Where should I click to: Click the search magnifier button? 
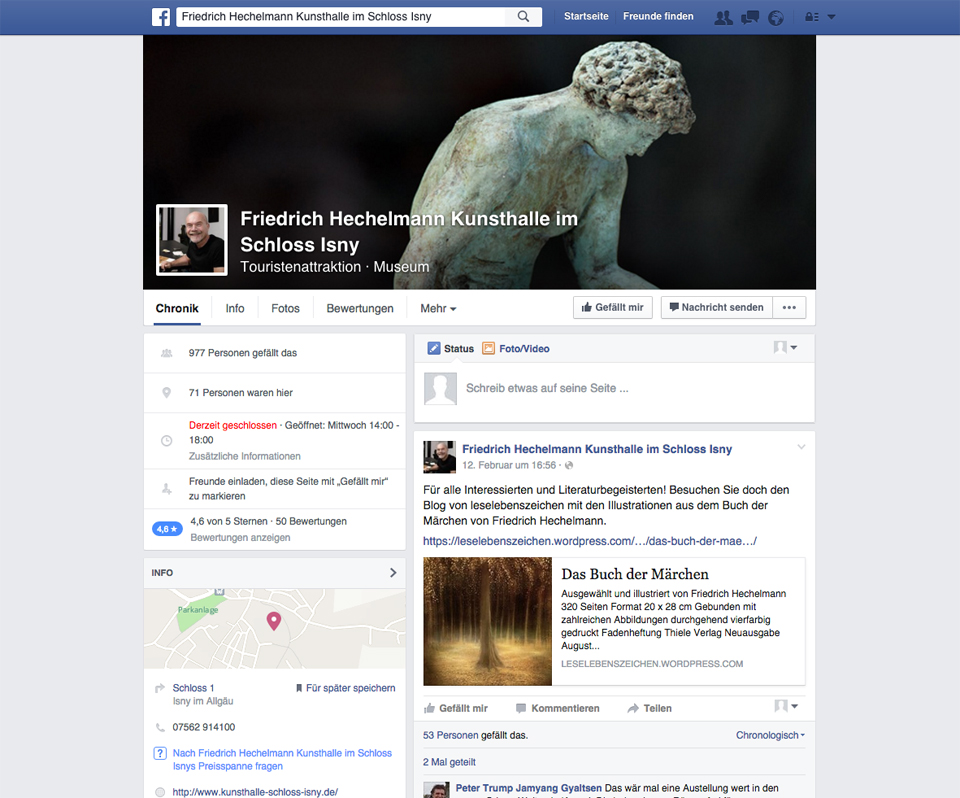click(x=523, y=17)
